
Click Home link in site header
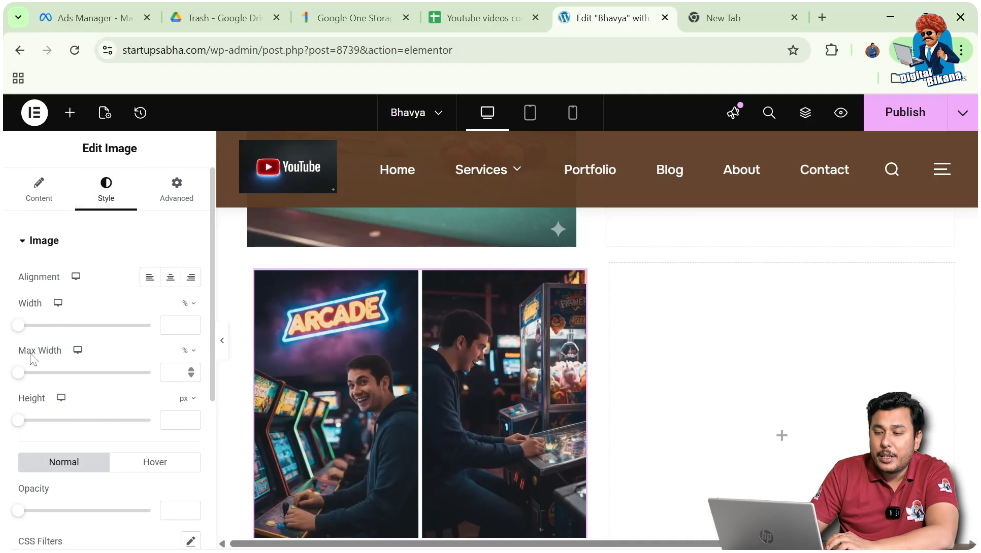click(x=397, y=170)
